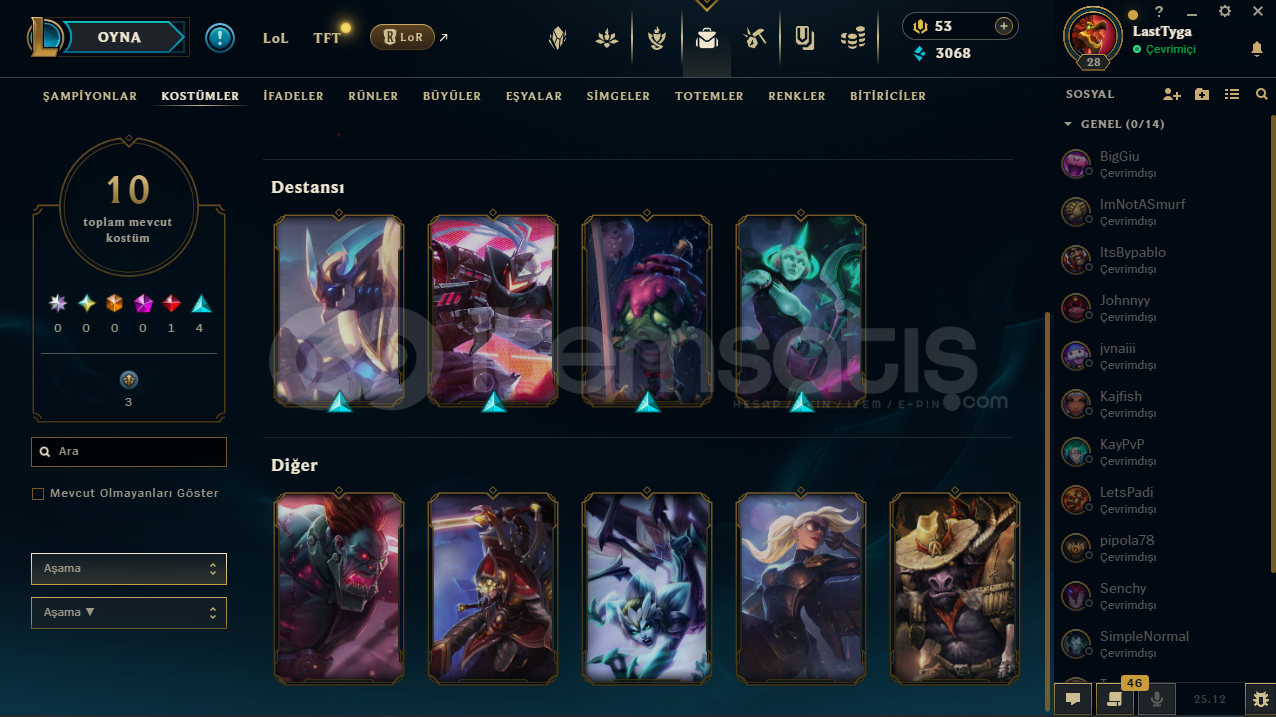The height and width of the screenshot is (717, 1276).
Task: Open the second Aşama ▼ sort dropdown
Action: click(x=129, y=612)
